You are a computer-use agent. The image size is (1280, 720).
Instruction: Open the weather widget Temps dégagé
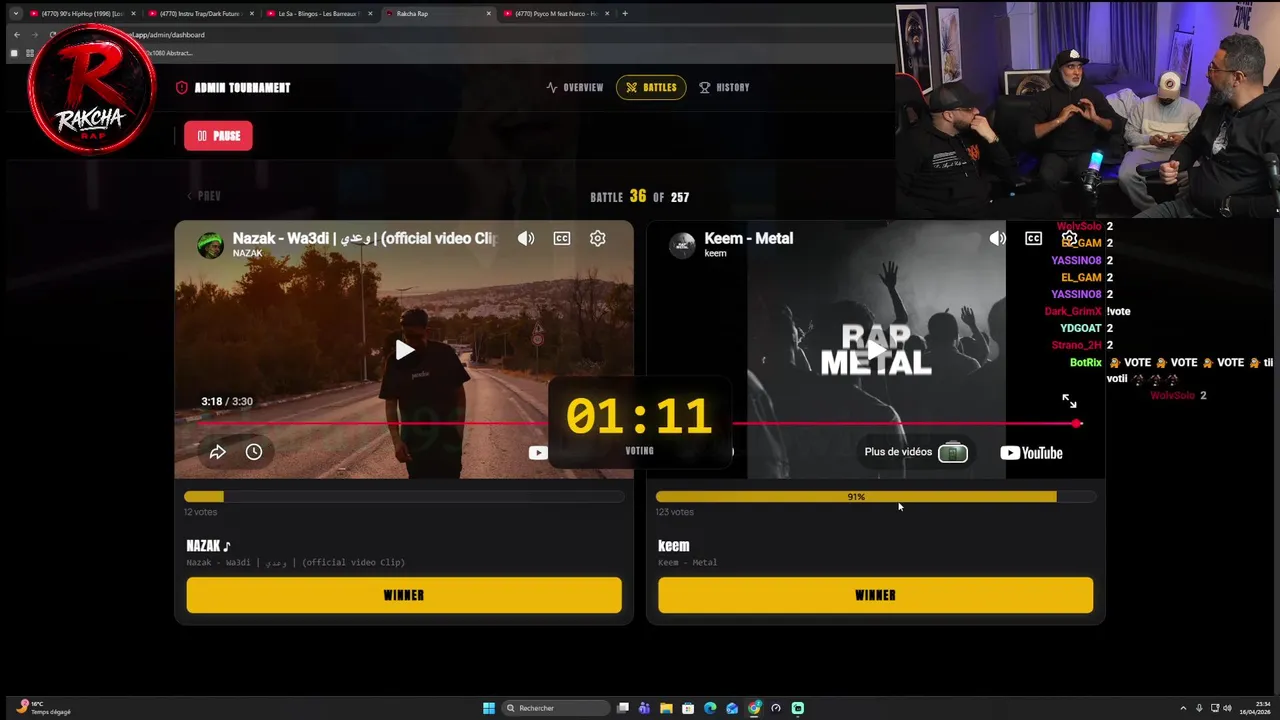(x=44, y=708)
